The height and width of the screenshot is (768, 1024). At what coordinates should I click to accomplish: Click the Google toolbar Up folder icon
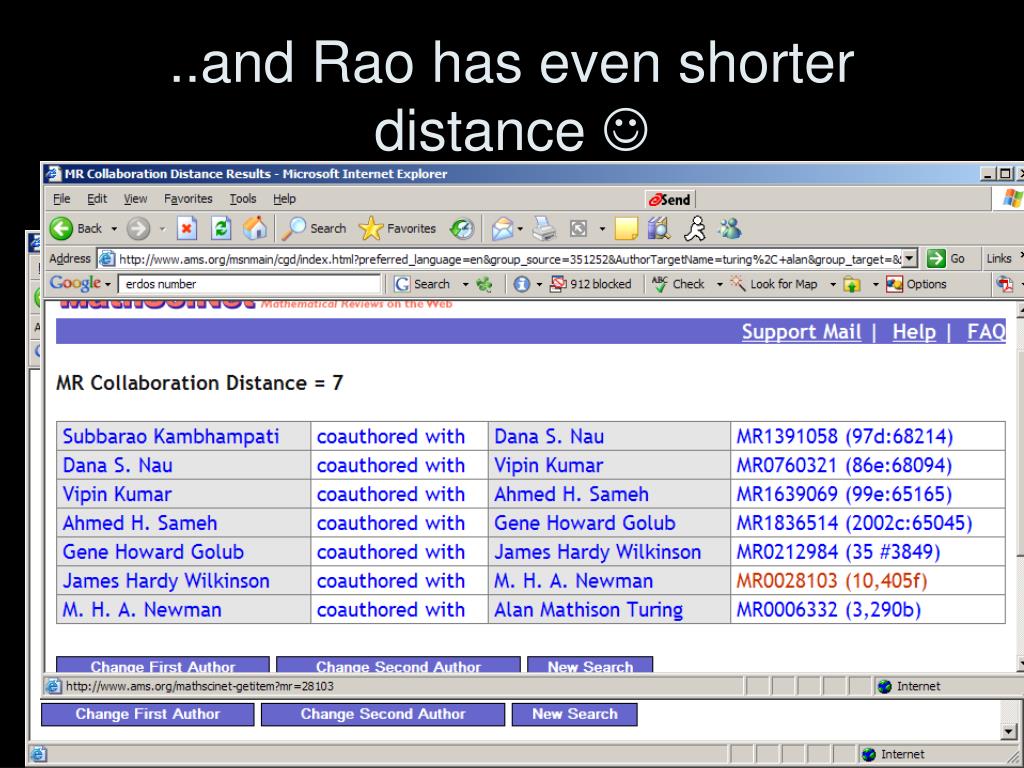tap(852, 284)
